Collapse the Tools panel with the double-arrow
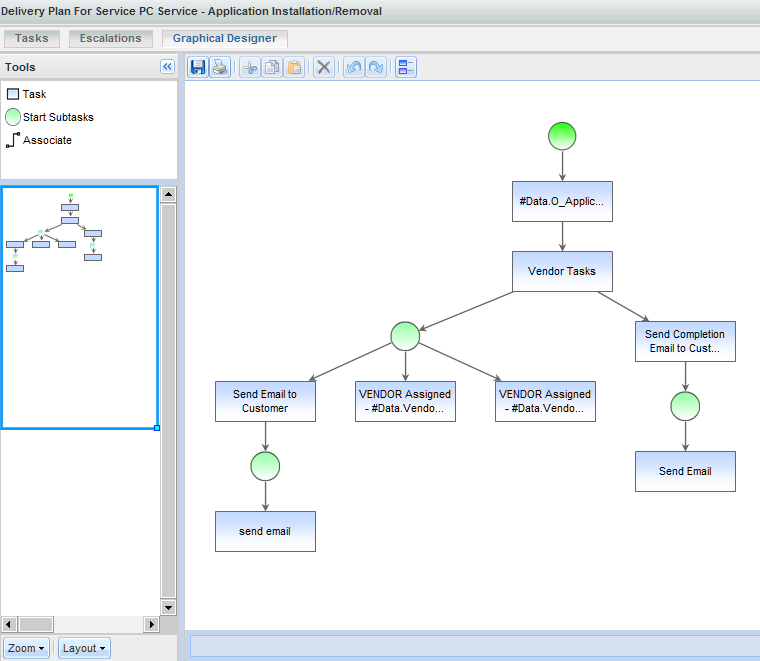Viewport: 760px width, 661px height. [167, 67]
